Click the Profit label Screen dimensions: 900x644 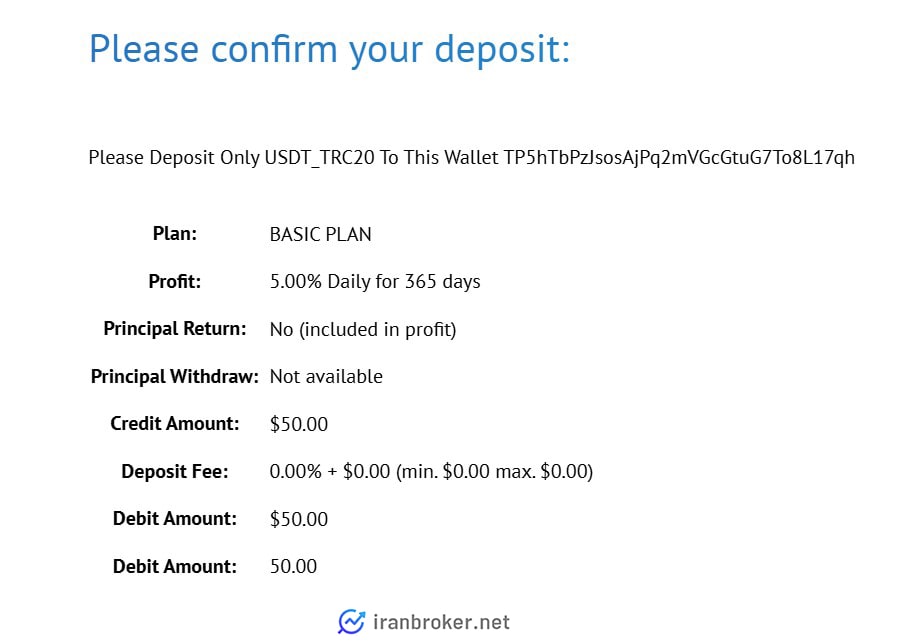(174, 281)
